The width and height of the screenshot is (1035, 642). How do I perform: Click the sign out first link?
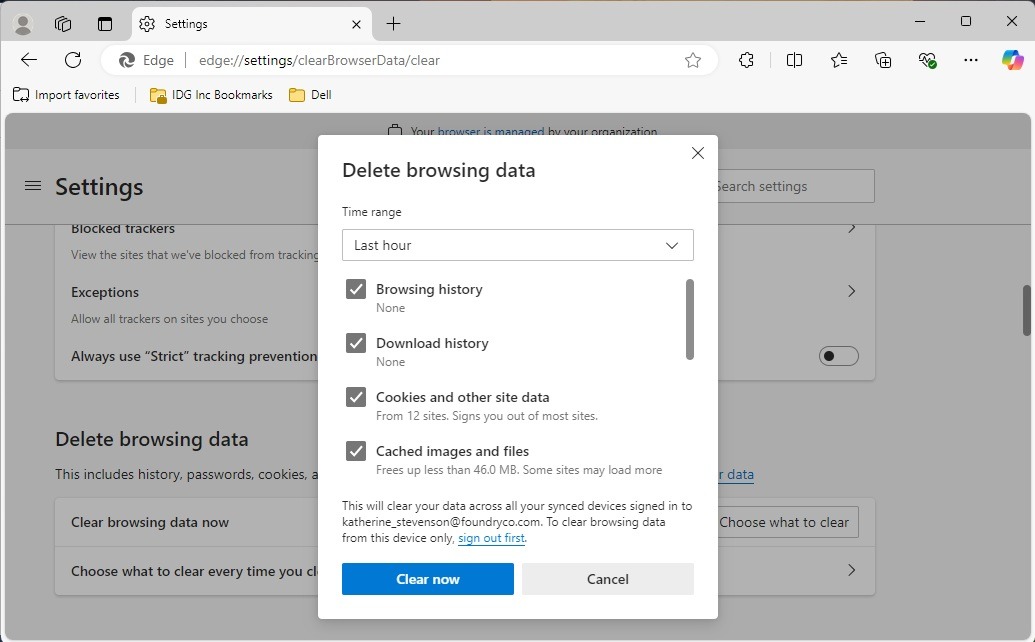(x=492, y=538)
